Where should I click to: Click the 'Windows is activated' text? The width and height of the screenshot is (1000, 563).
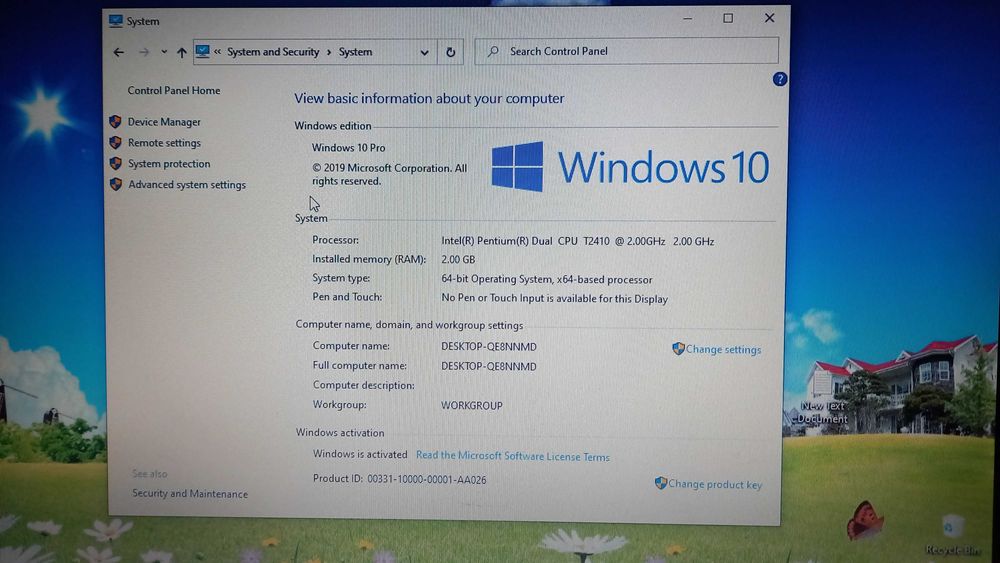coord(360,454)
